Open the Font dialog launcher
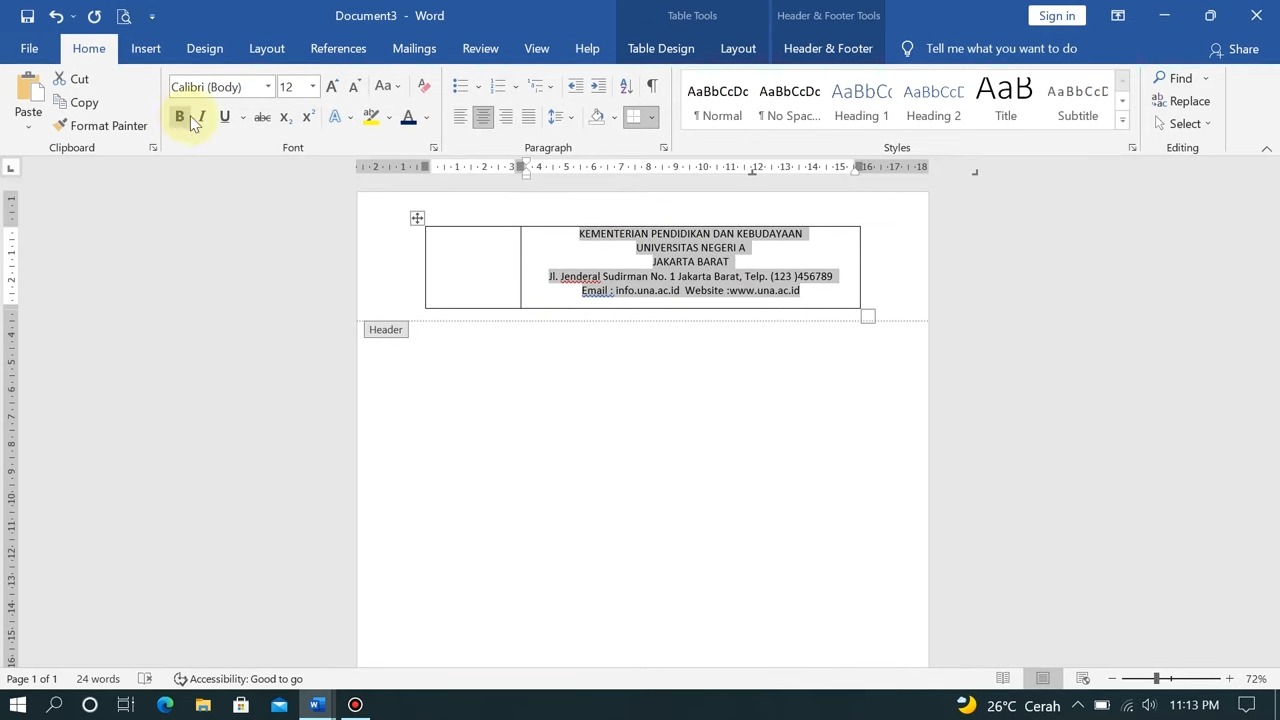 tap(433, 148)
